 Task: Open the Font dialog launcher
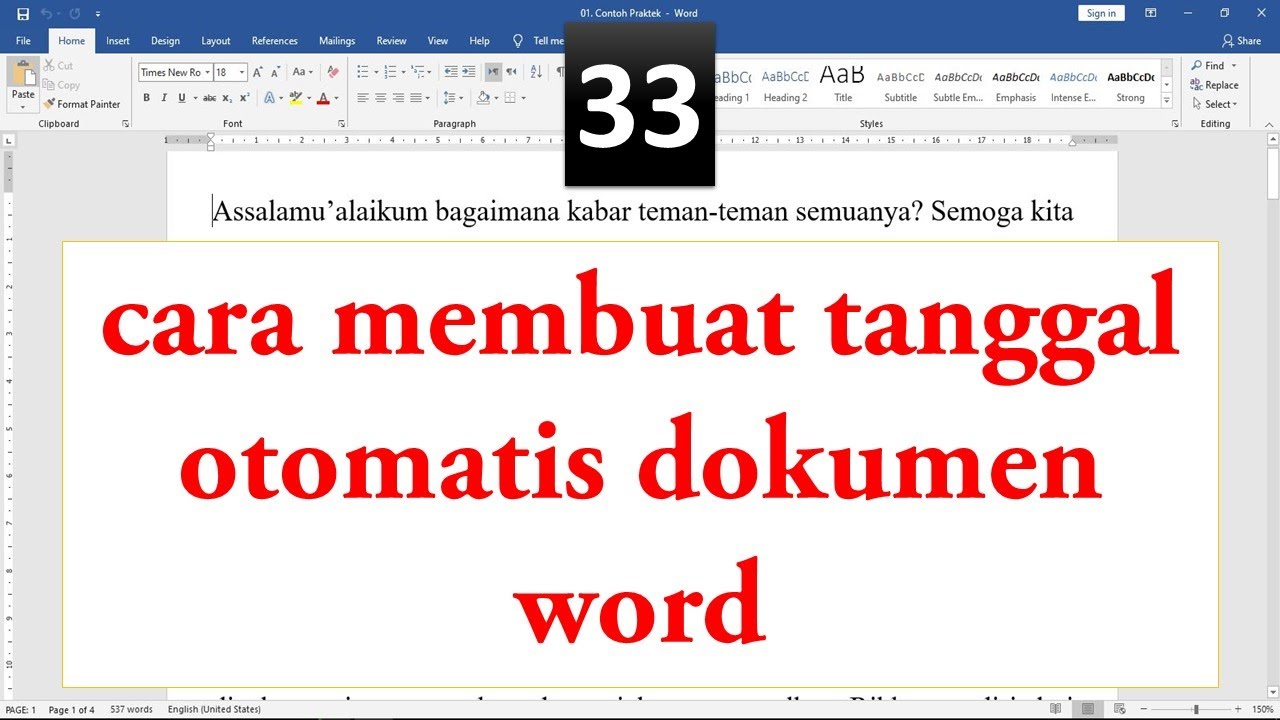(342, 124)
